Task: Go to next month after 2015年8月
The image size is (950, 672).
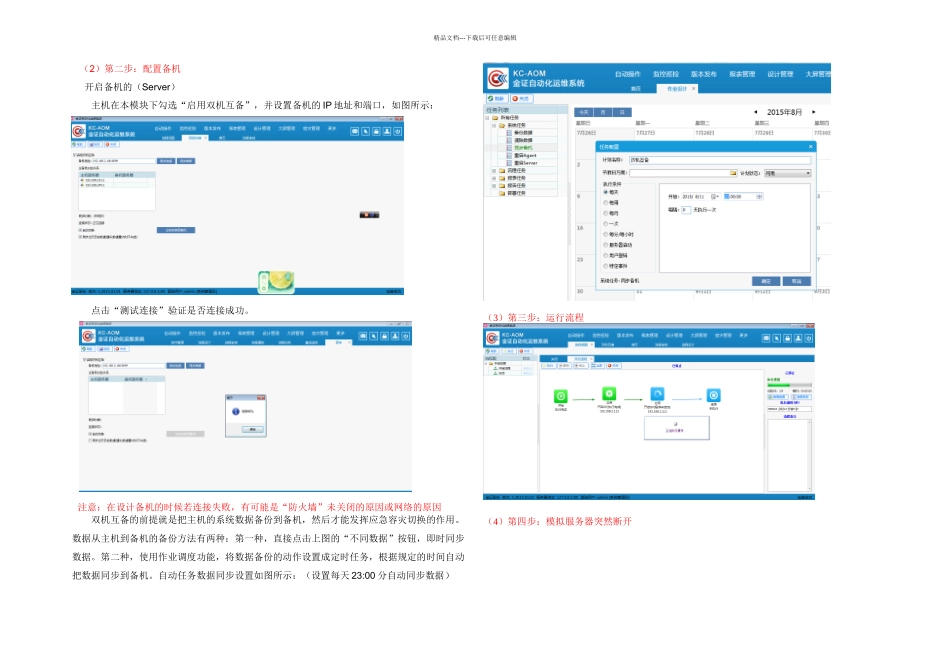Action: [814, 112]
